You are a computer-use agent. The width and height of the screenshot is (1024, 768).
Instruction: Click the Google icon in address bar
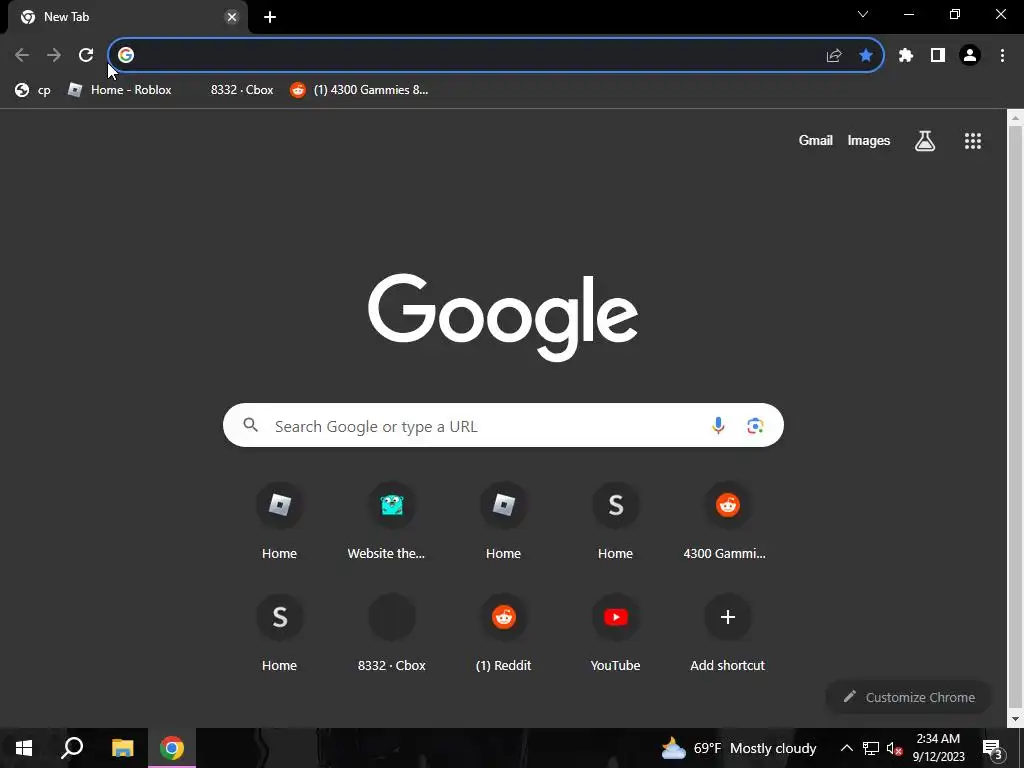tap(126, 55)
